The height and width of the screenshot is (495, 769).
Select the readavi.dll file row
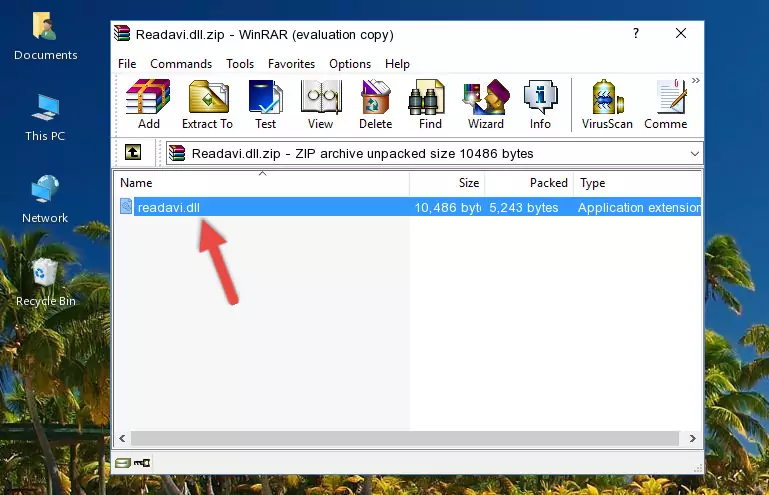(x=410, y=207)
